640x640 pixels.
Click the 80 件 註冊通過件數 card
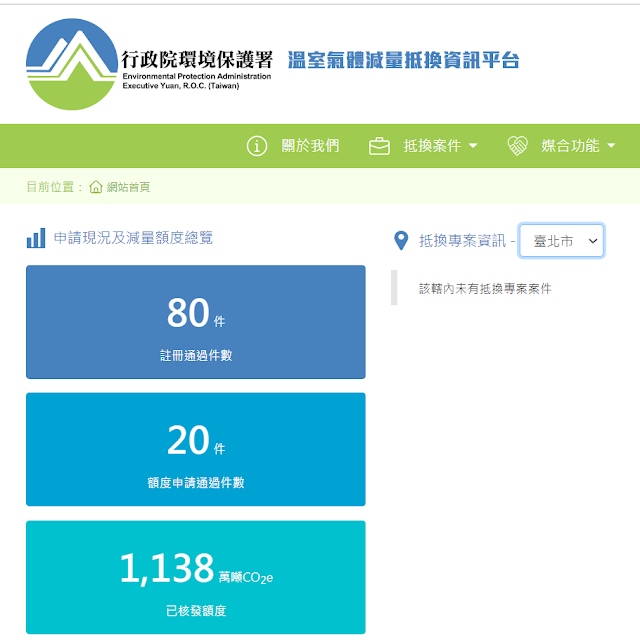coord(196,322)
